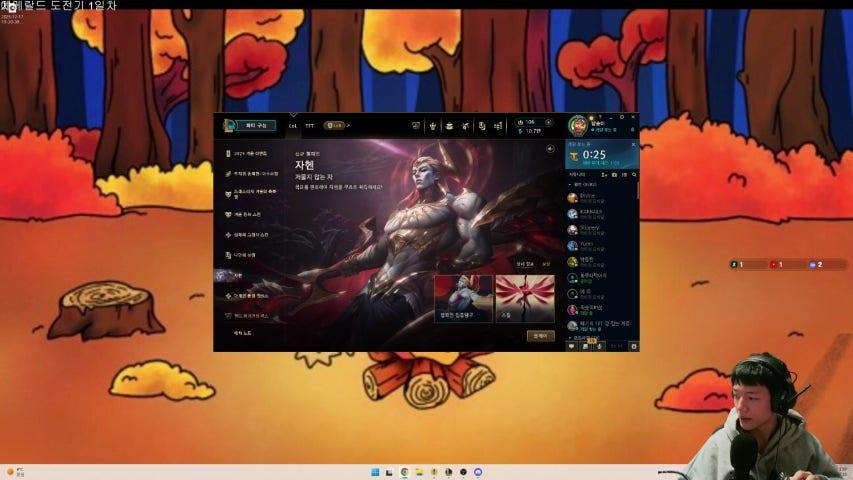Select the second friend in the list

click(x=601, y=214)
